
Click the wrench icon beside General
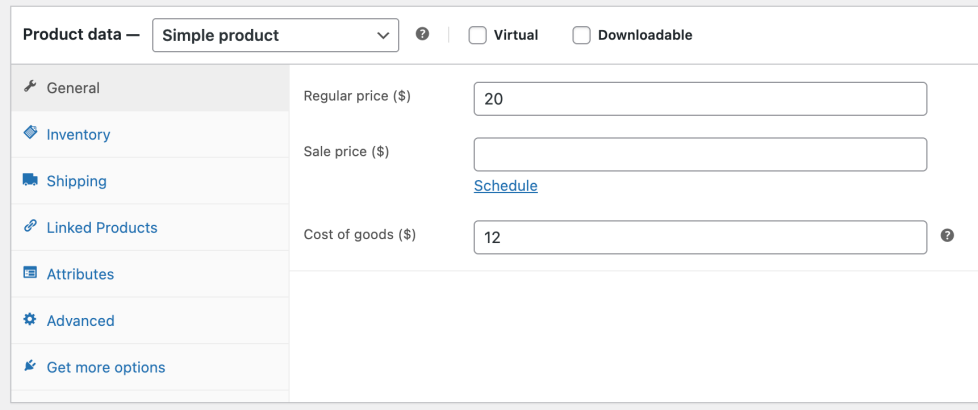[x=30, y=87]
